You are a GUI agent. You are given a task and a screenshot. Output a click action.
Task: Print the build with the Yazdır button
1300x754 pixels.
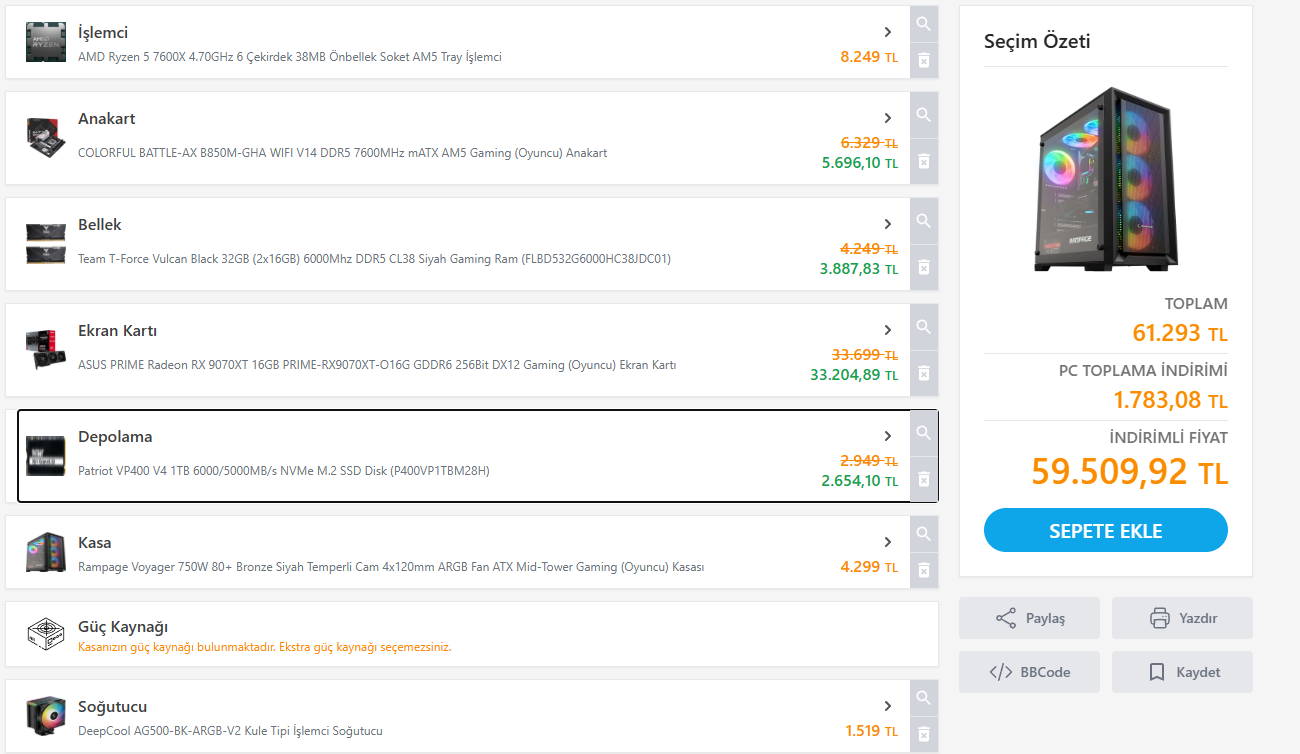click(x=1182, y=618)
